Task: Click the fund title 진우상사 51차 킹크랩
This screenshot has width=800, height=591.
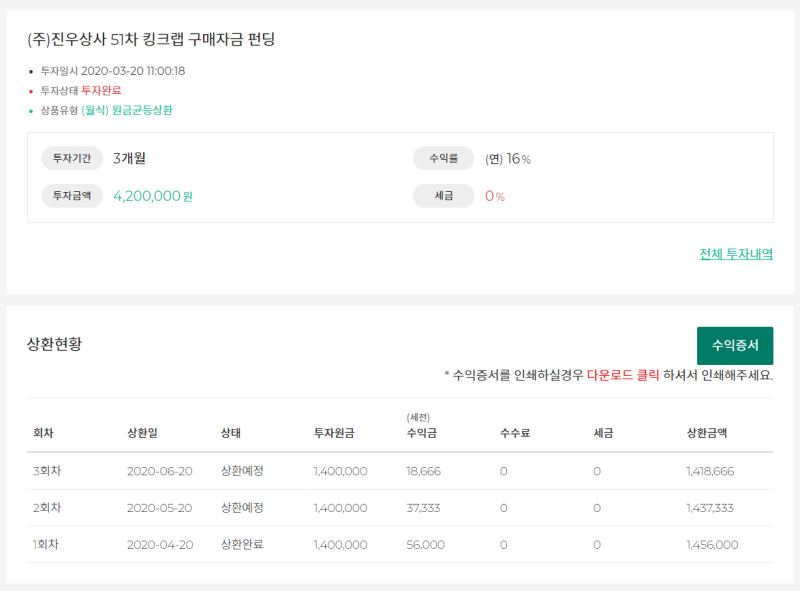Action: [x=151, y=40]
